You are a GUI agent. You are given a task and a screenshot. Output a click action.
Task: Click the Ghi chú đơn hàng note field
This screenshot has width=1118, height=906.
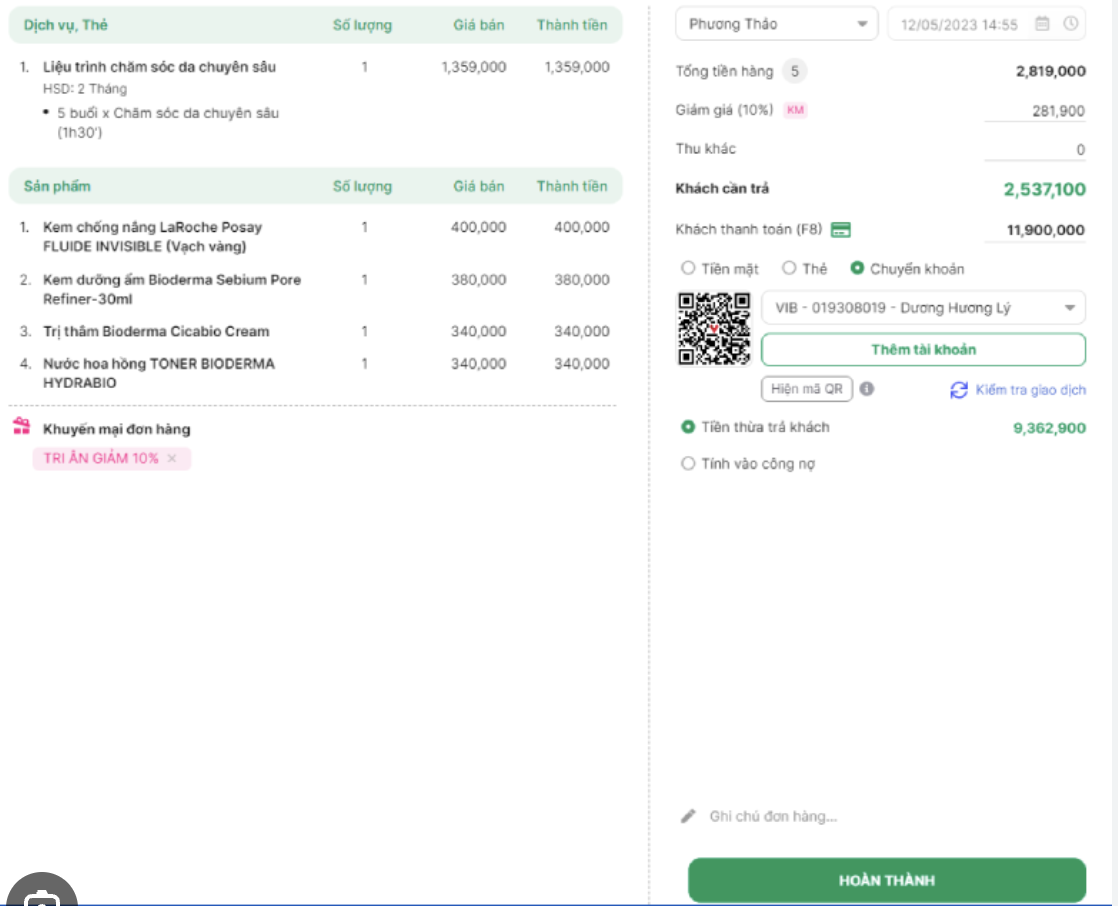(773, 816)
